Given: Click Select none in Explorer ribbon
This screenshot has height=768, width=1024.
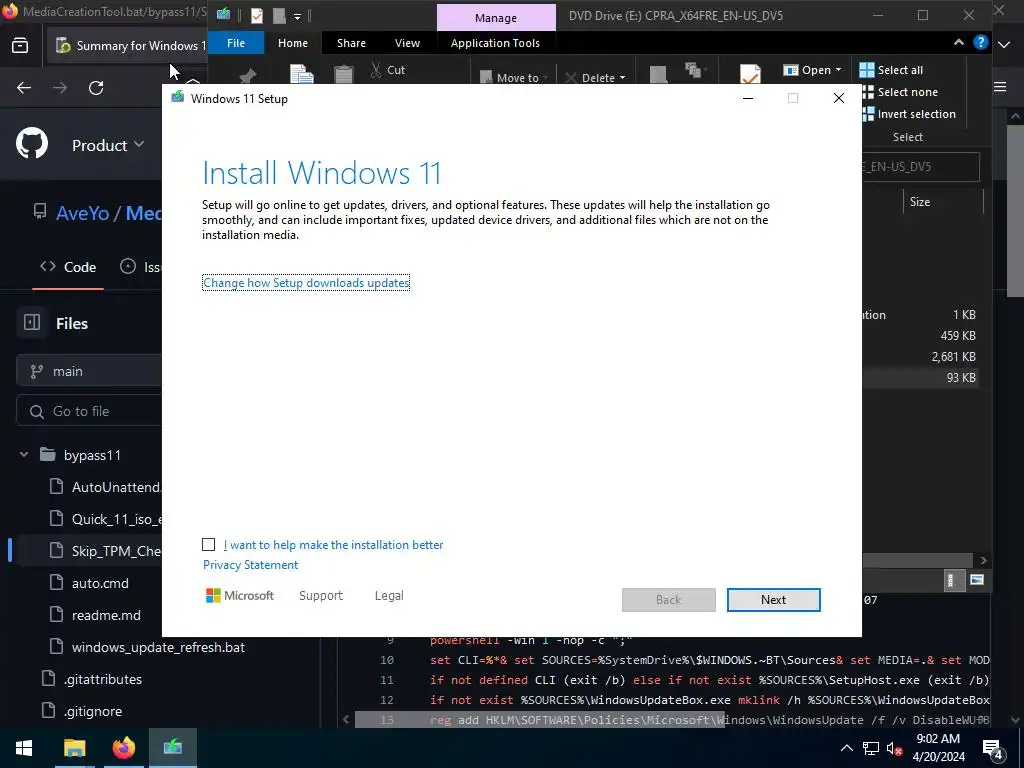Looking at the screenshot, I should 900,92.
